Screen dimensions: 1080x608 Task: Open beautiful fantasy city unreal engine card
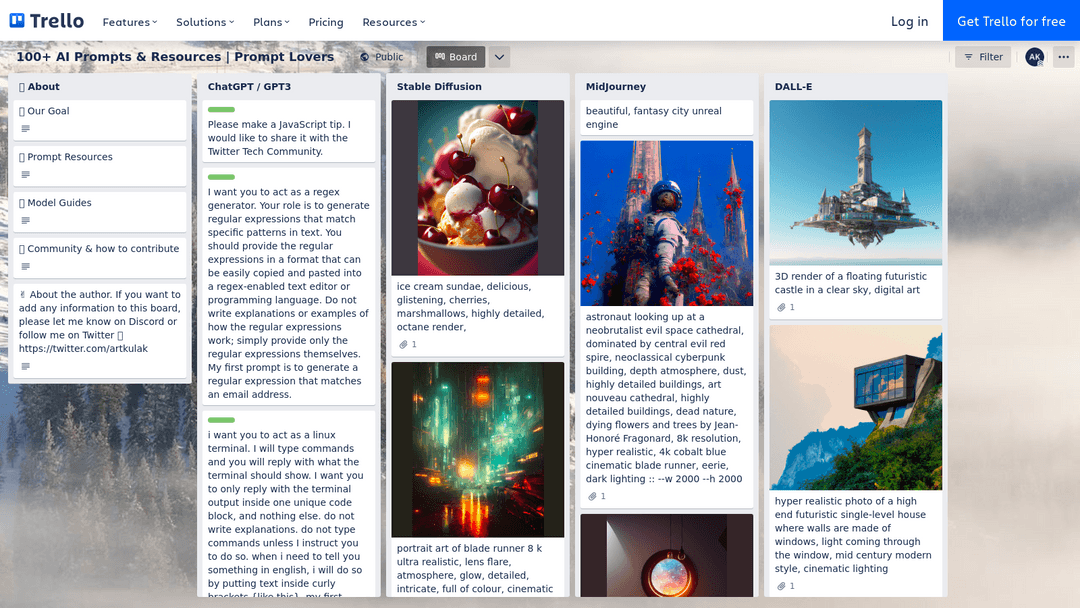point(666,118)
